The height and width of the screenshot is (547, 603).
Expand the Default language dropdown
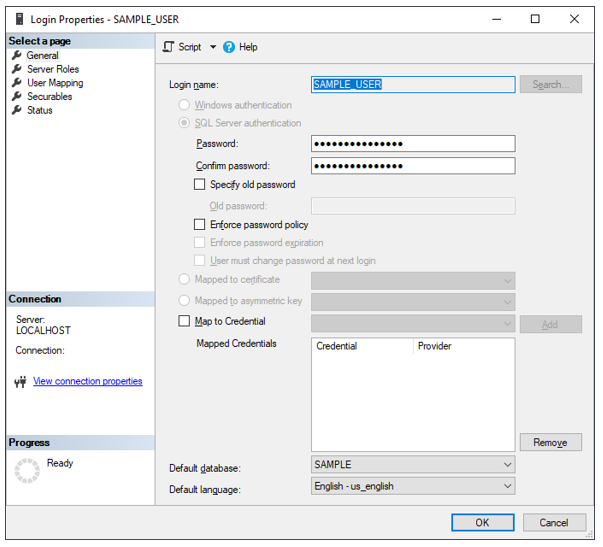point(413,486)
